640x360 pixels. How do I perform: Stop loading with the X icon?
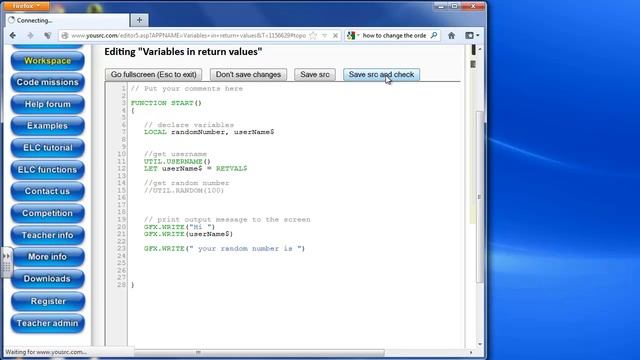(335, 36)
